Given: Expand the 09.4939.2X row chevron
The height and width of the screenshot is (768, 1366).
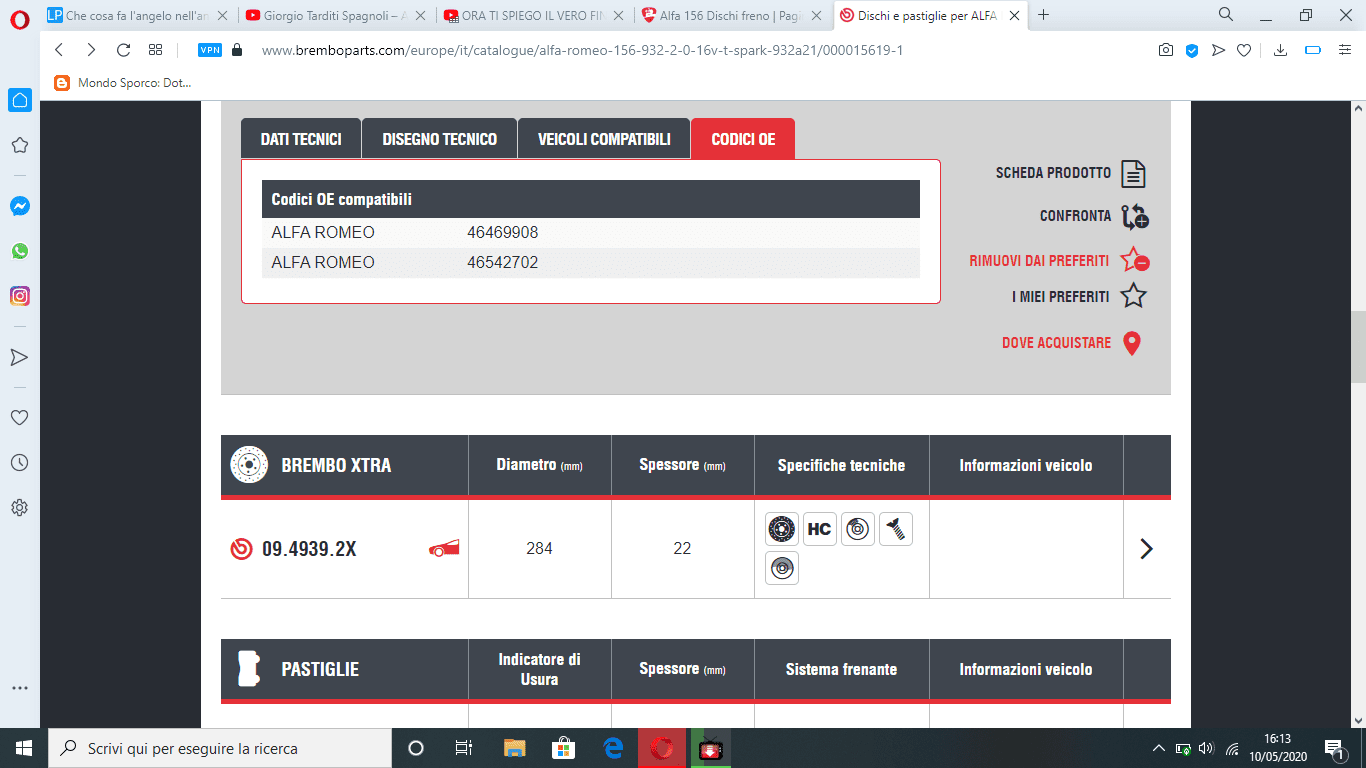Looking at the screenshot, I should click(1147, 548).
